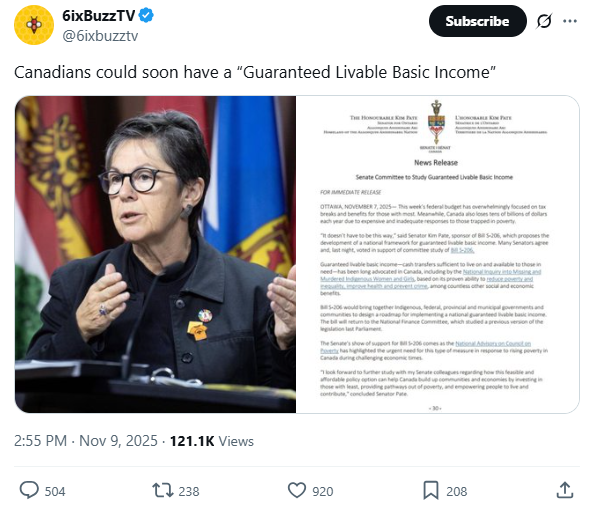Open the Senate news release image
The width and height of the screenshot is (591, 508).
point(438,254)
